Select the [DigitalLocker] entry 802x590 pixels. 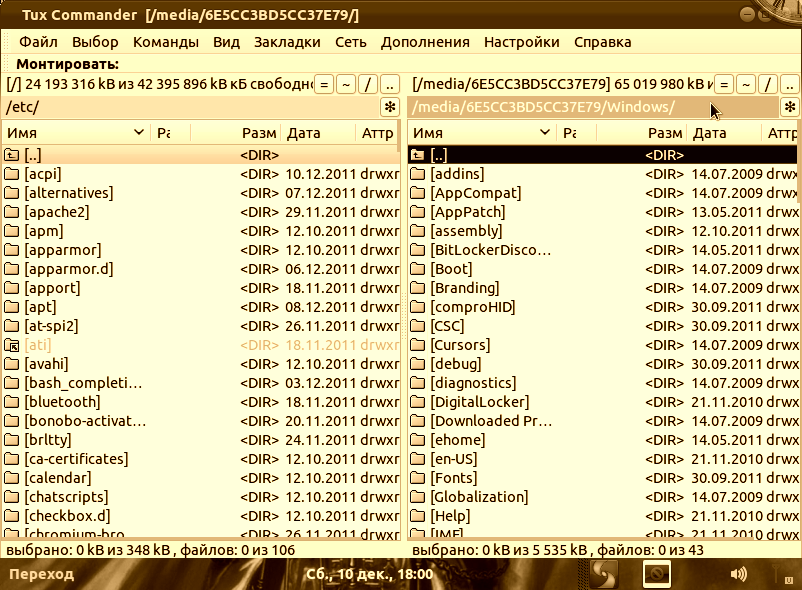click(603, 402)
